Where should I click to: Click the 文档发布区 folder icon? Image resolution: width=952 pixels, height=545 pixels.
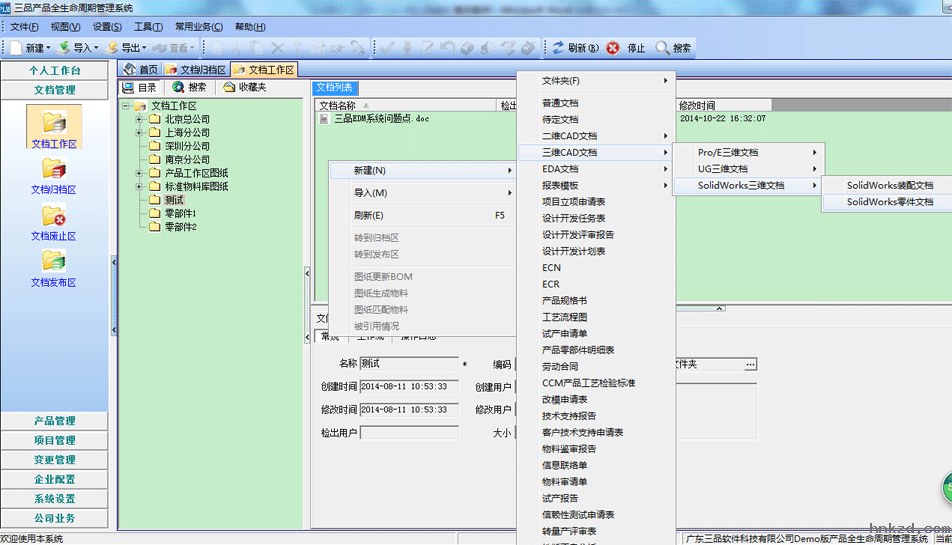pyautogui.click(x=54, y=262)
